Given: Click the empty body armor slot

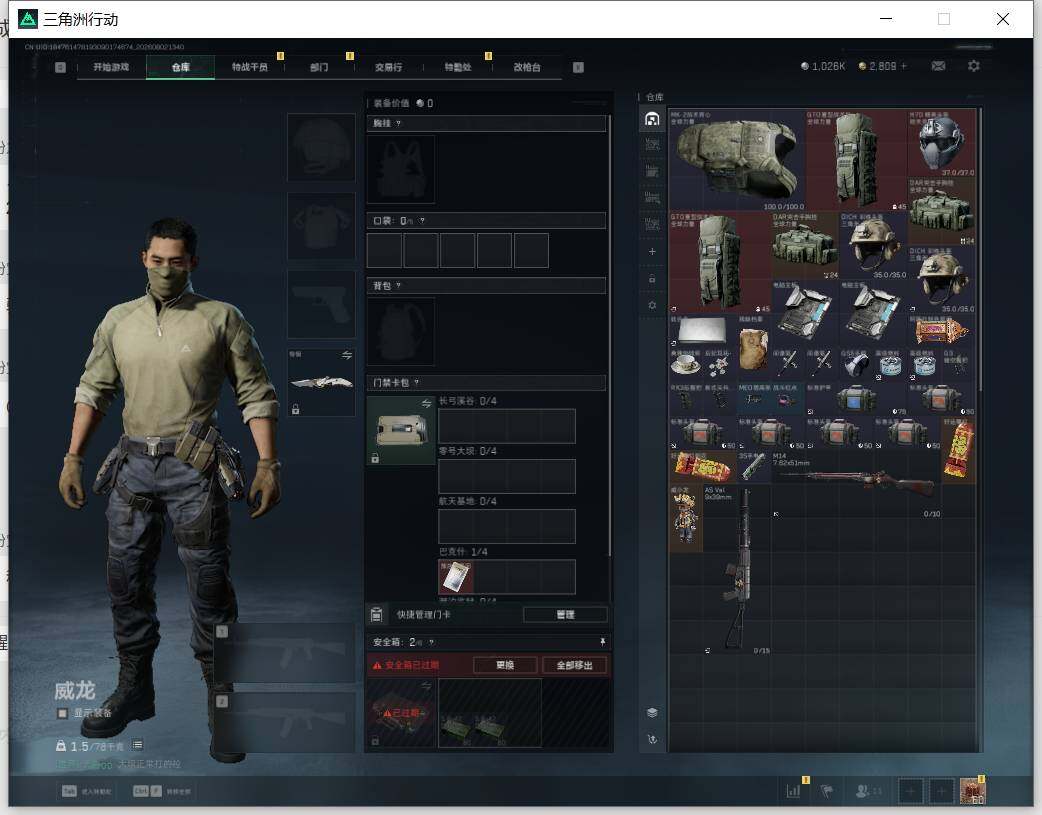Looking at the screenshot, I should (x=321, y=226).
